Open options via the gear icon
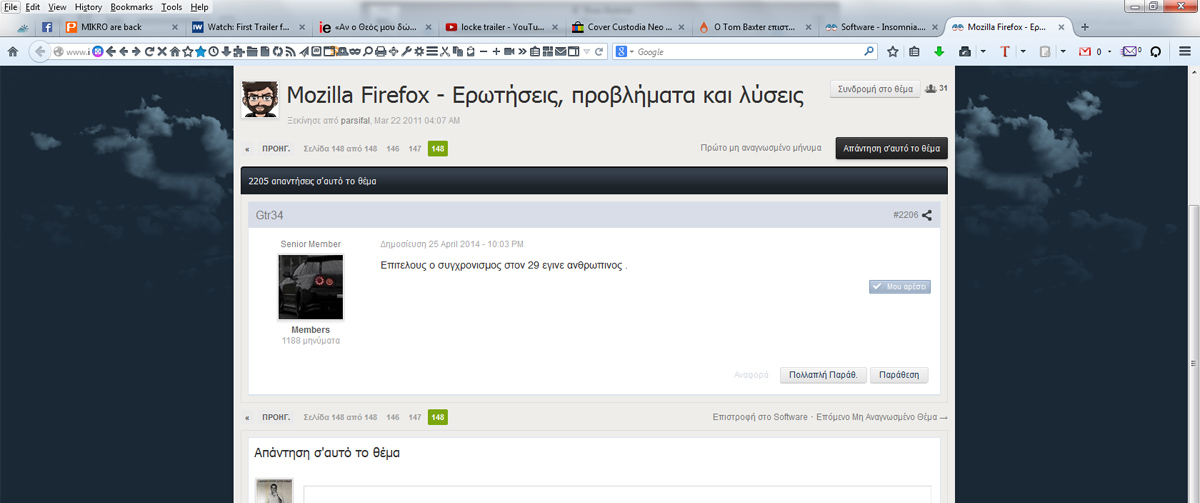This screenshot has width=1200, height=503. (419, 51)
